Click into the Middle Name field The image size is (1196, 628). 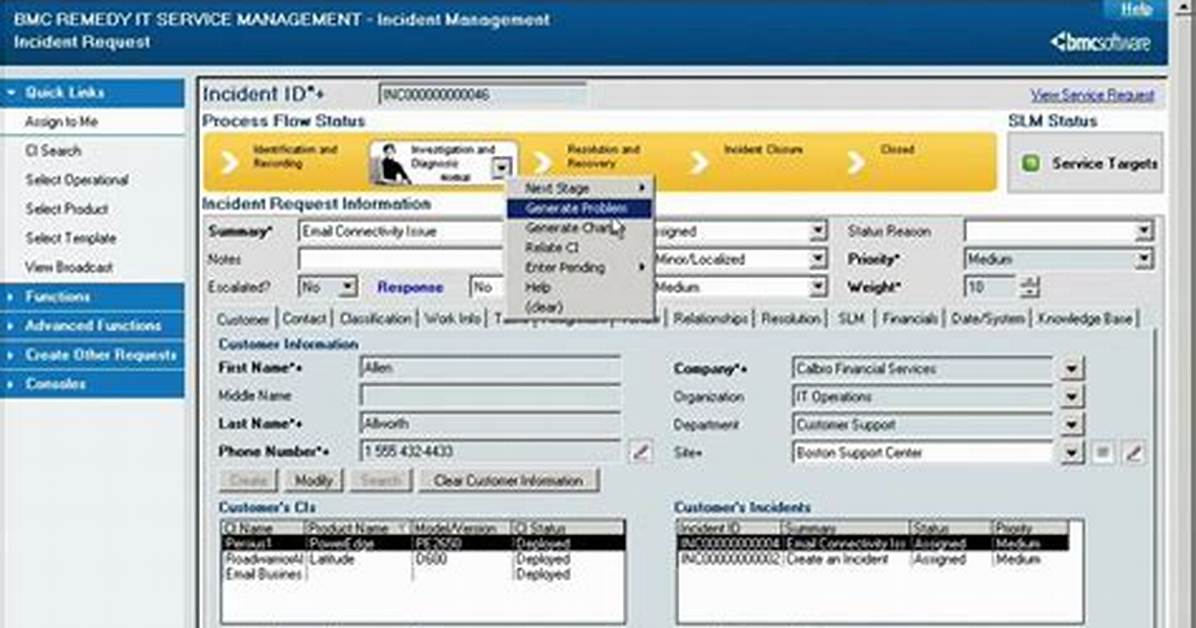click(x=490, y=396)
